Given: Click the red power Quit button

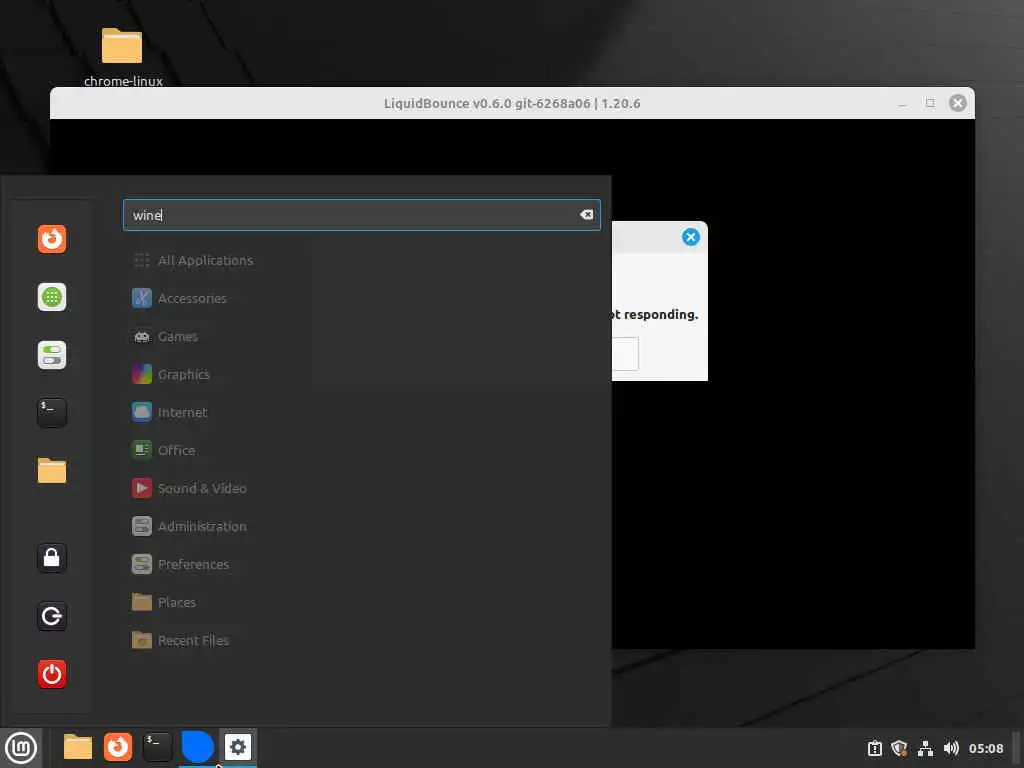Looking at the screenshot, I should [52, 674].
